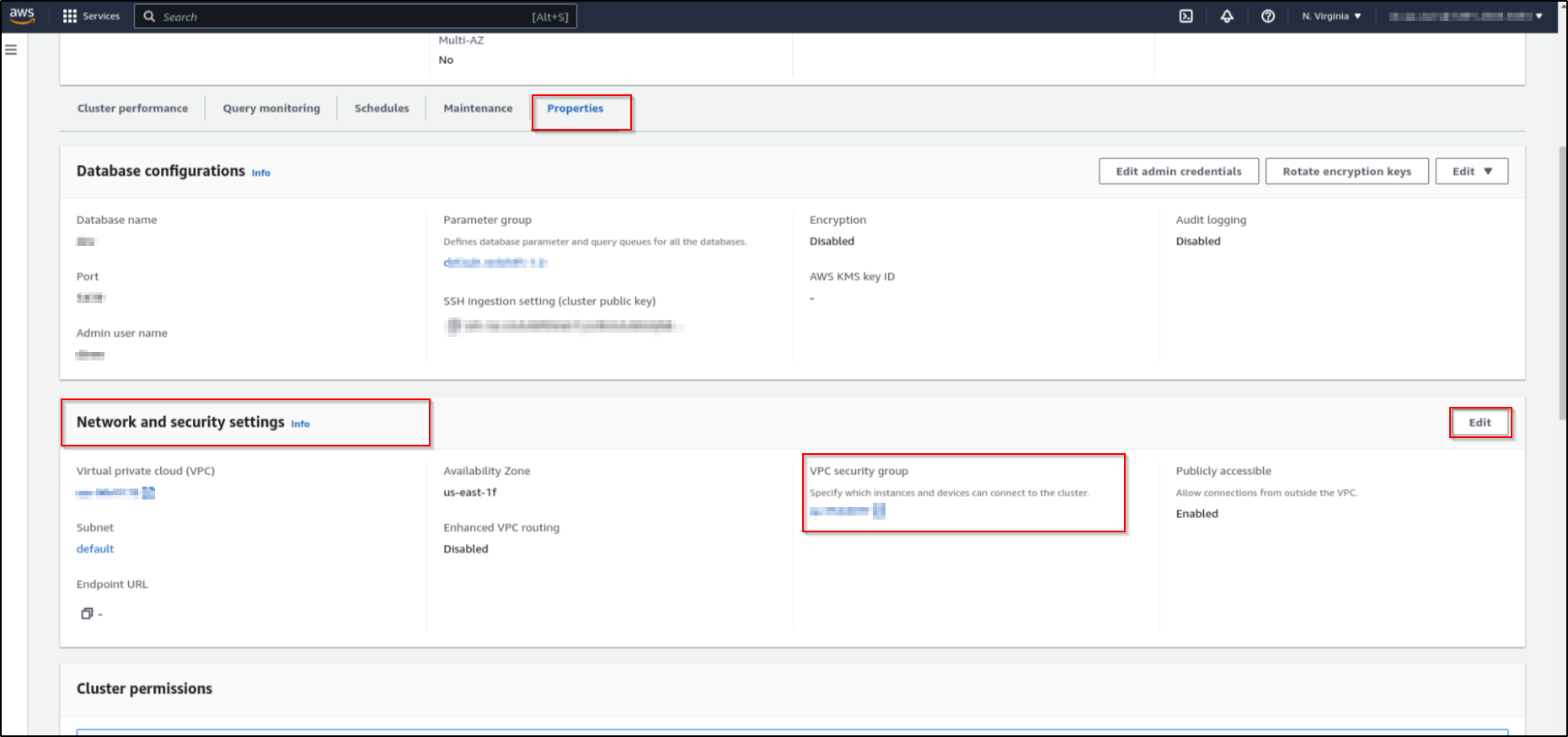
Task: Select the Properties tab
Action: coord(575,109)
